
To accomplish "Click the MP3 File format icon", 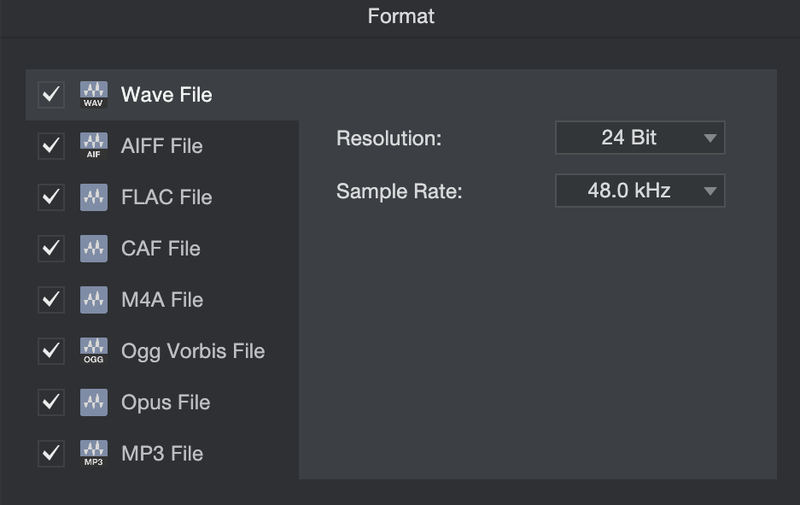I will 93,453.
